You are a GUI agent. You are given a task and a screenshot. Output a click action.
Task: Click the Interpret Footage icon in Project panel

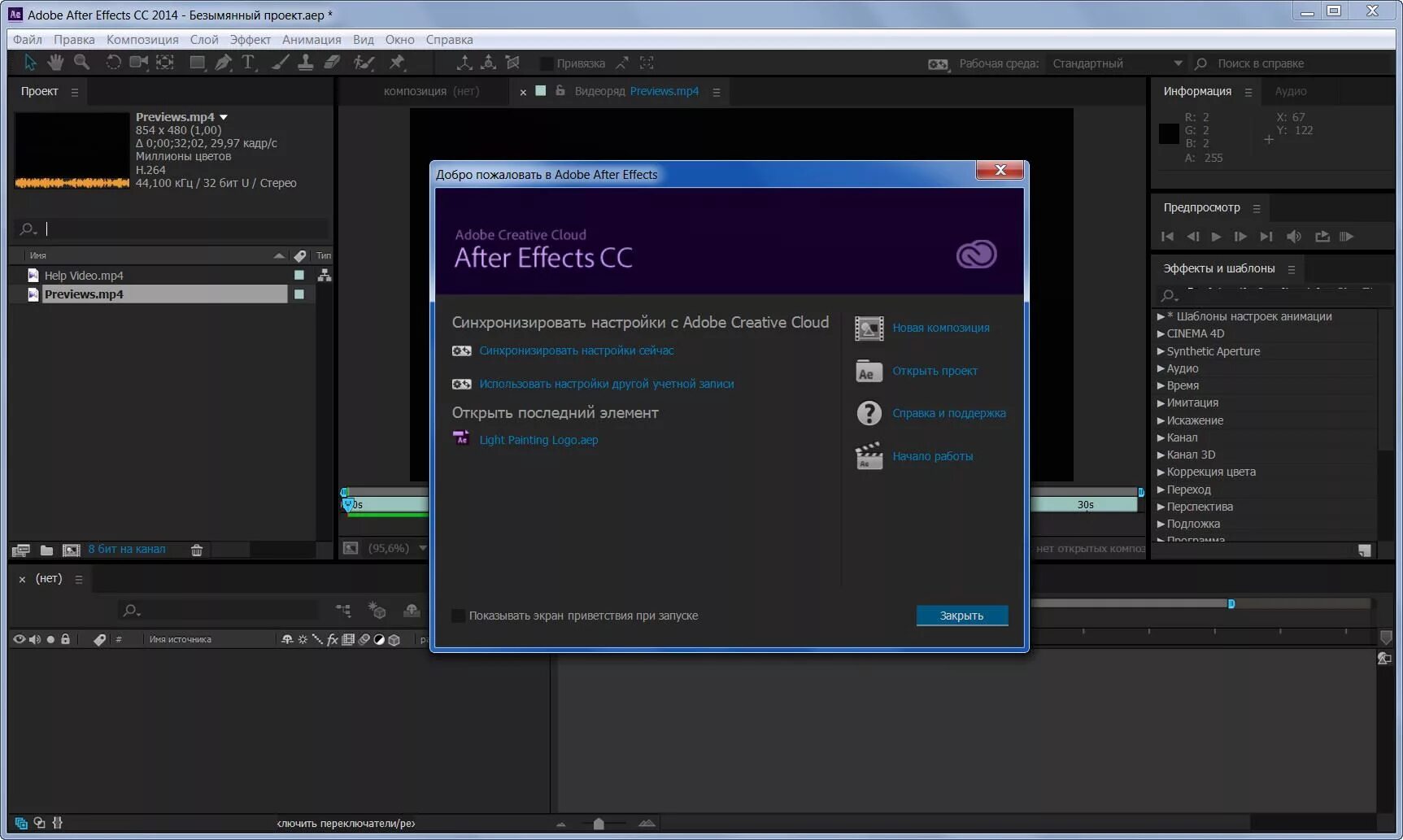tap(21, 551)
